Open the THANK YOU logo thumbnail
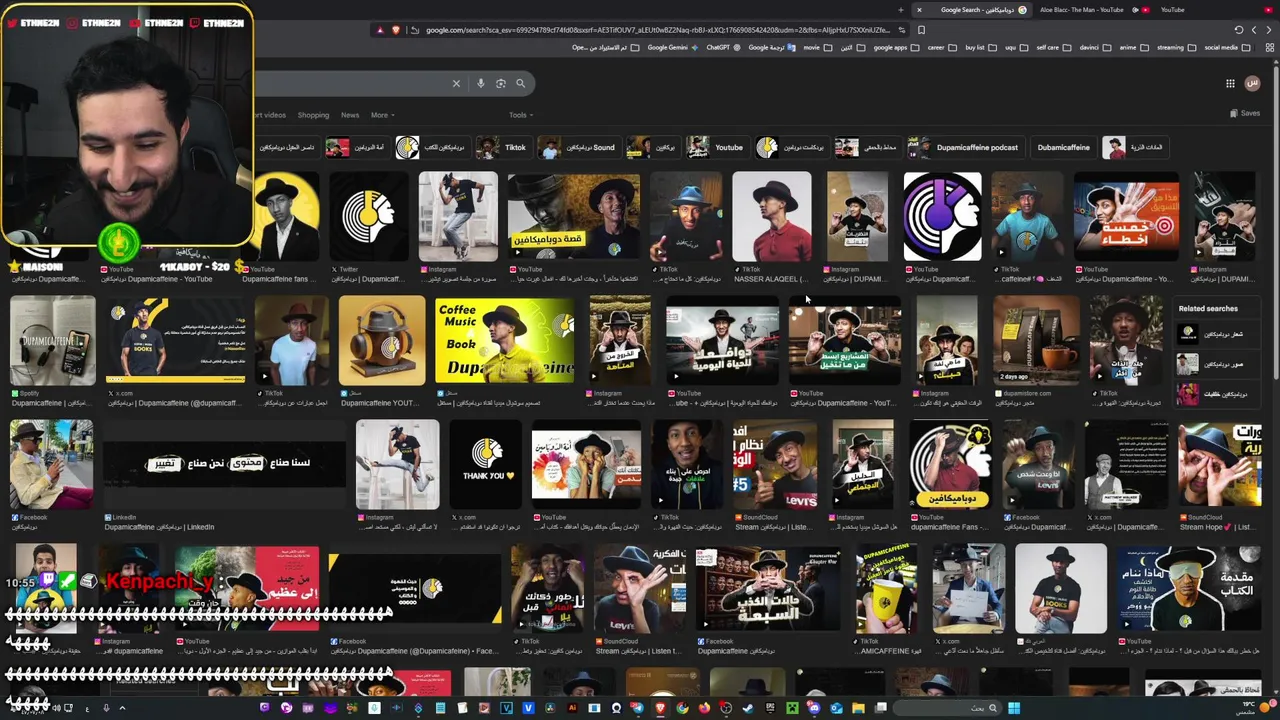The image size is (1280, 720). 485,464
